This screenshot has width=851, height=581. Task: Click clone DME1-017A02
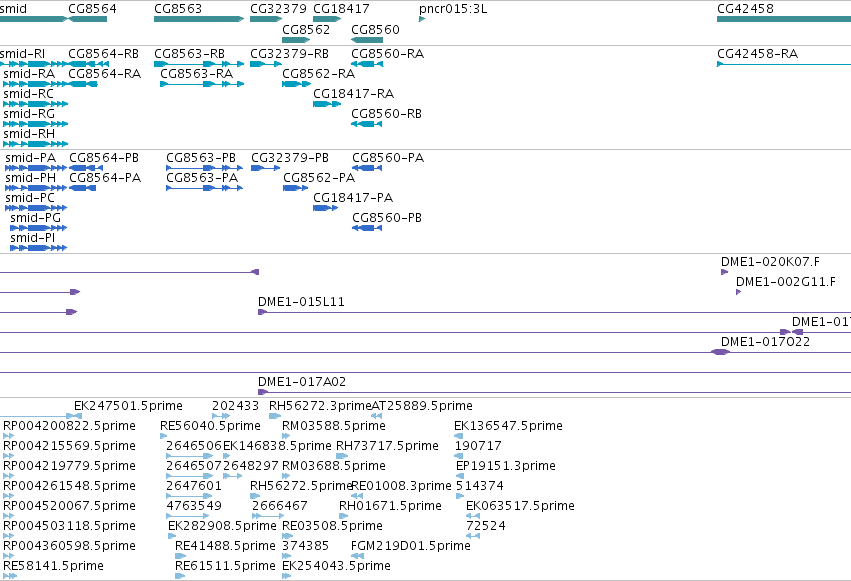pos(302,382)
